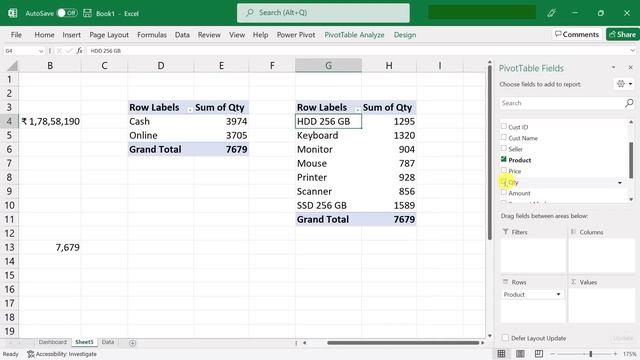Click the zoom slider handle

click(x=590, y=354)
